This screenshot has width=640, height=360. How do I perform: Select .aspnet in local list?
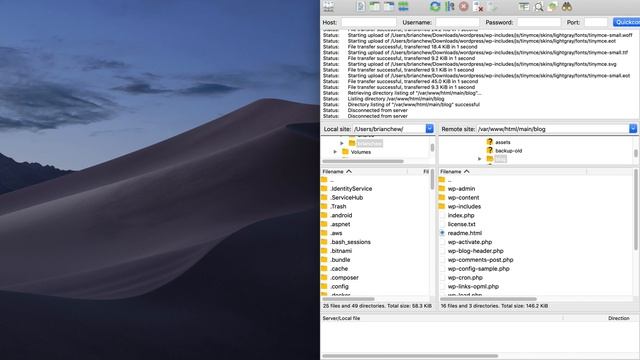pyautogui.click(x=340, y=224)
